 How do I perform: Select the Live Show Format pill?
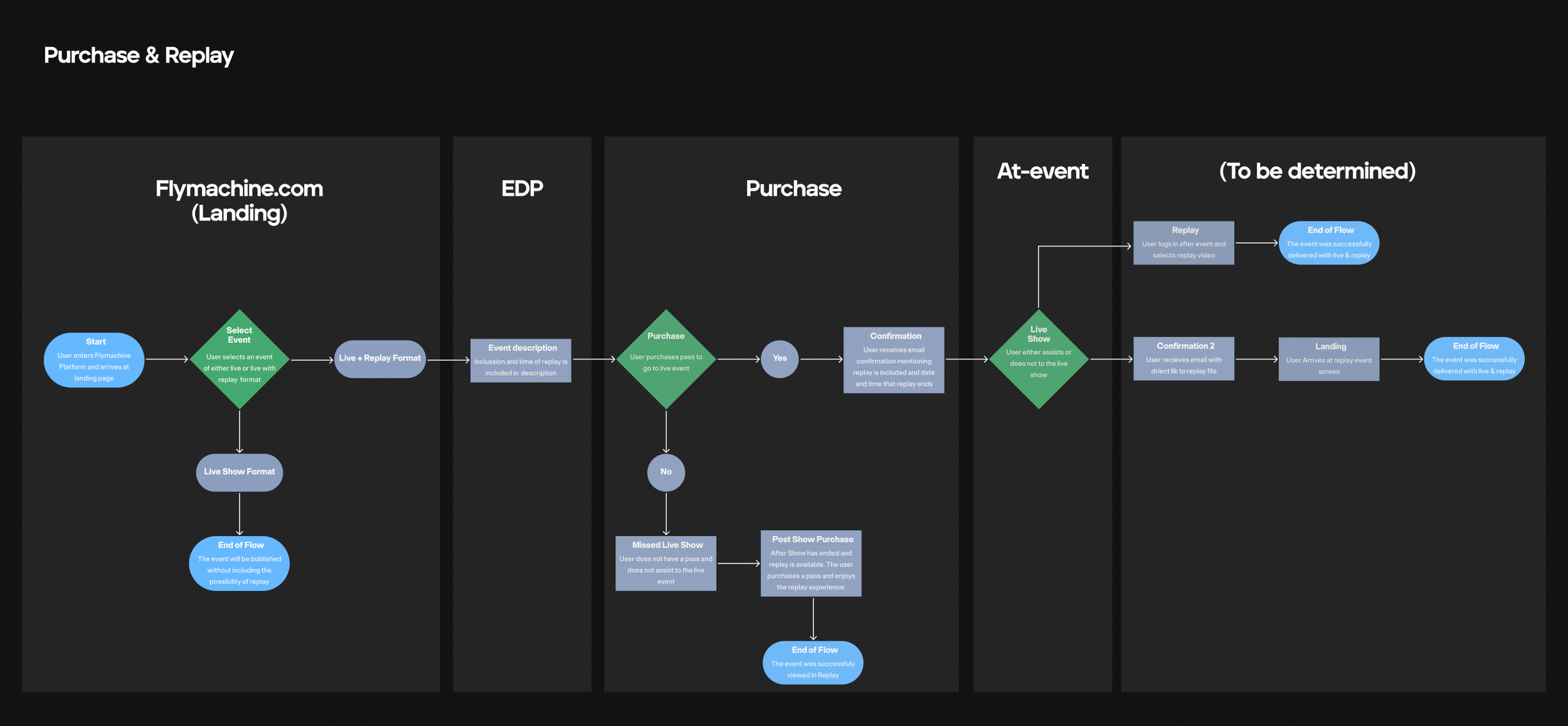[x=239, y=472]
